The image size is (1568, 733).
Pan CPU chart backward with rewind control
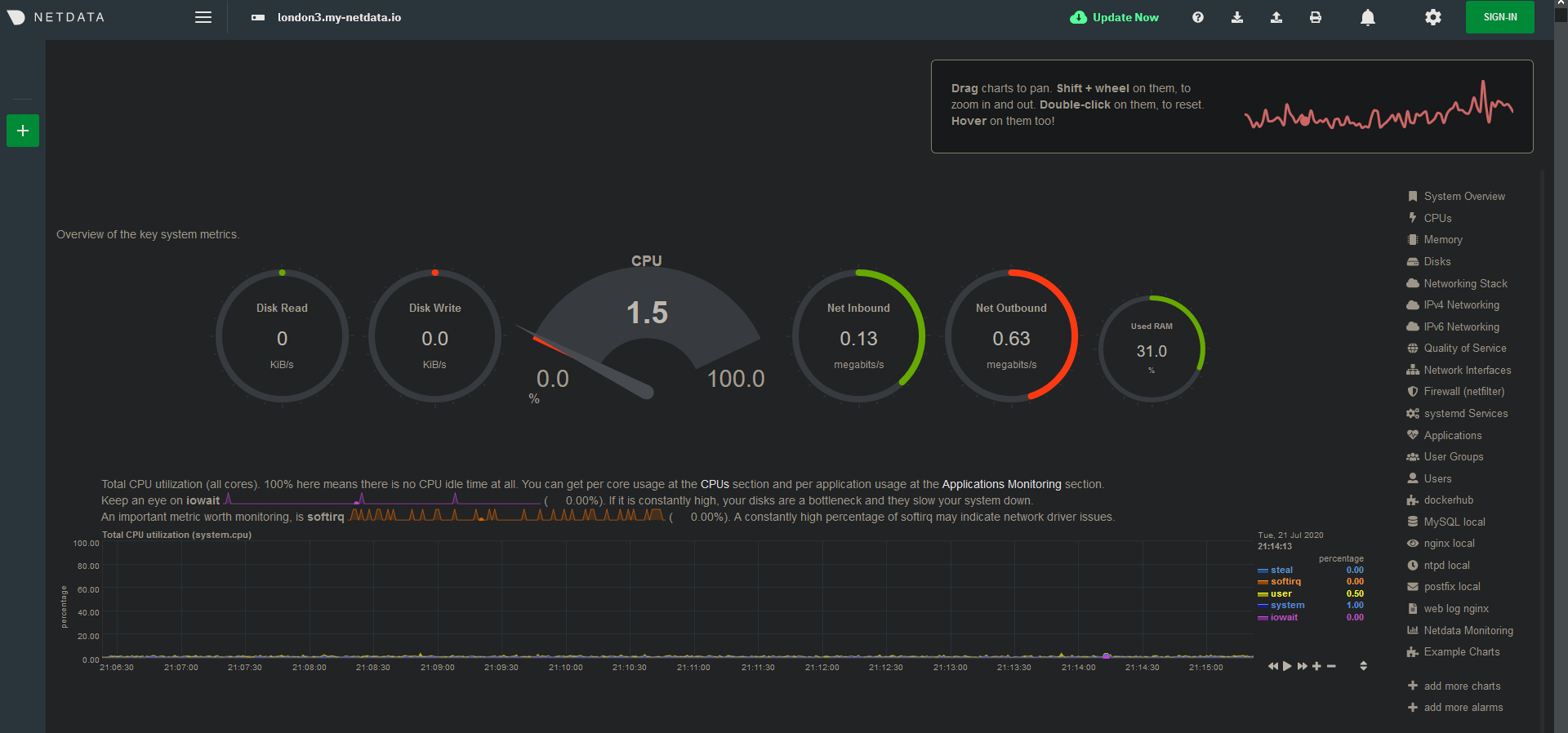(x=1272, y=666)
